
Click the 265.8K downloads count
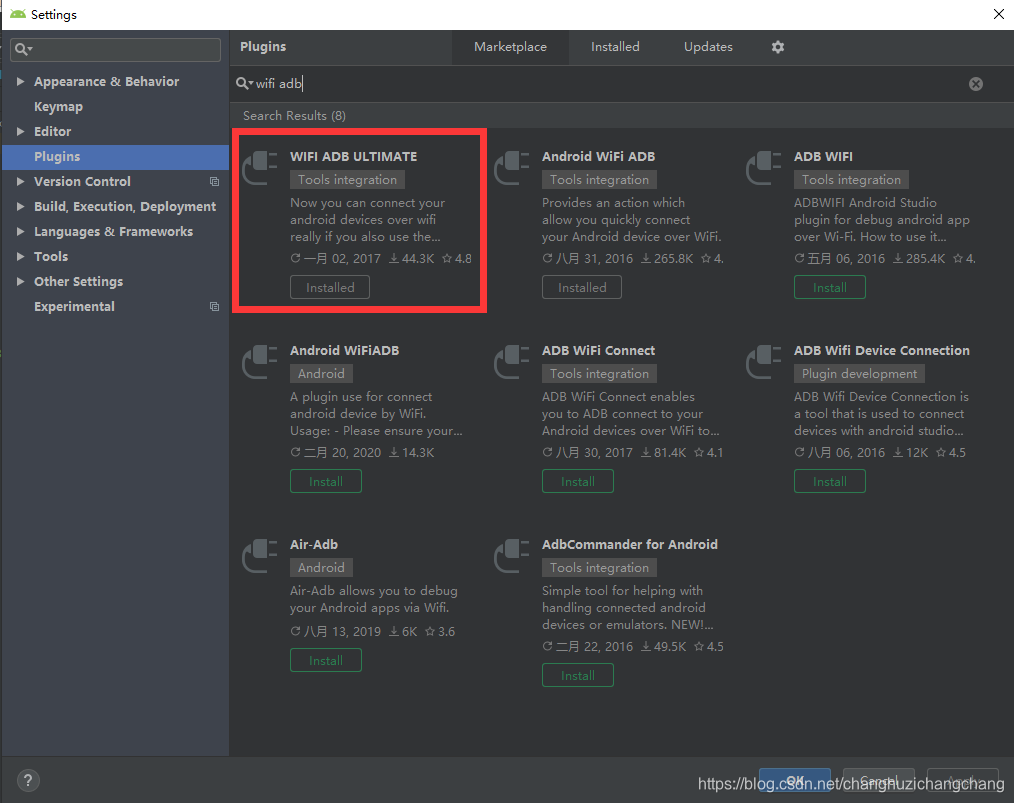click(667, 259)
